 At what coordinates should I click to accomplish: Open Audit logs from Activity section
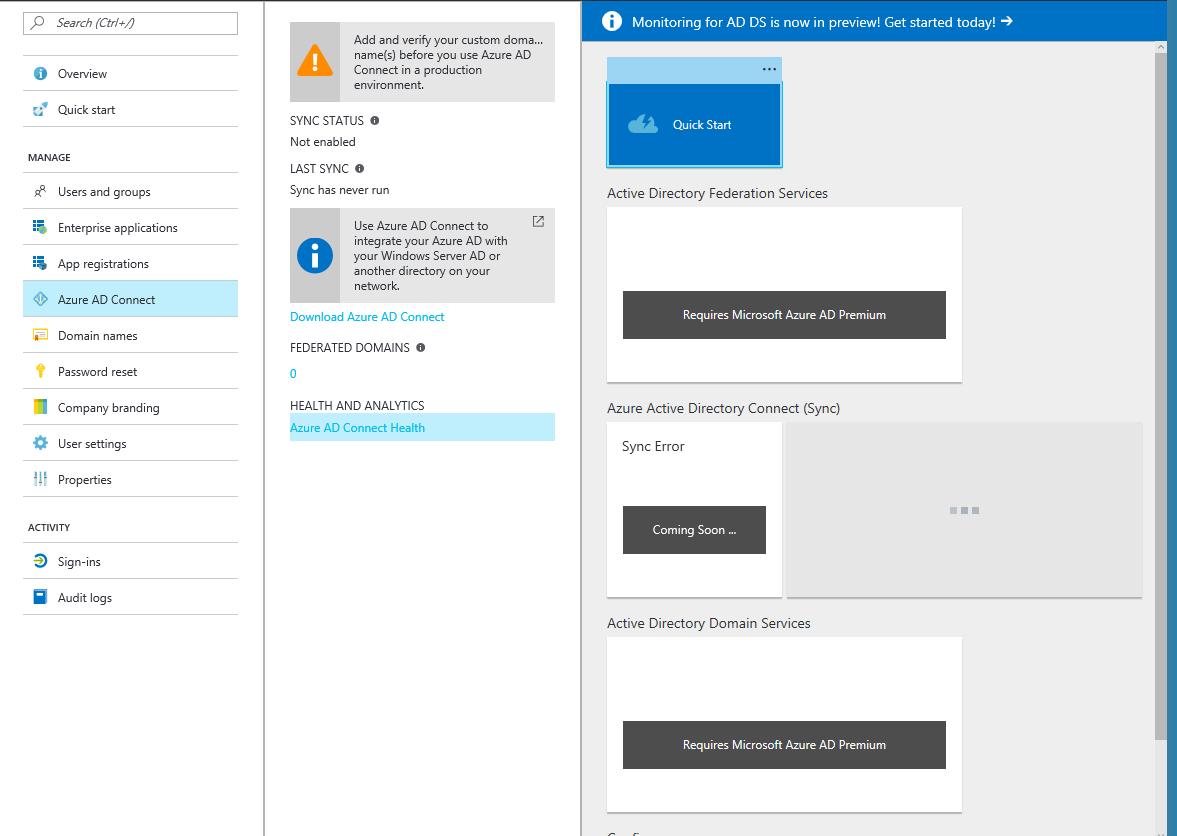click(85, 598)
